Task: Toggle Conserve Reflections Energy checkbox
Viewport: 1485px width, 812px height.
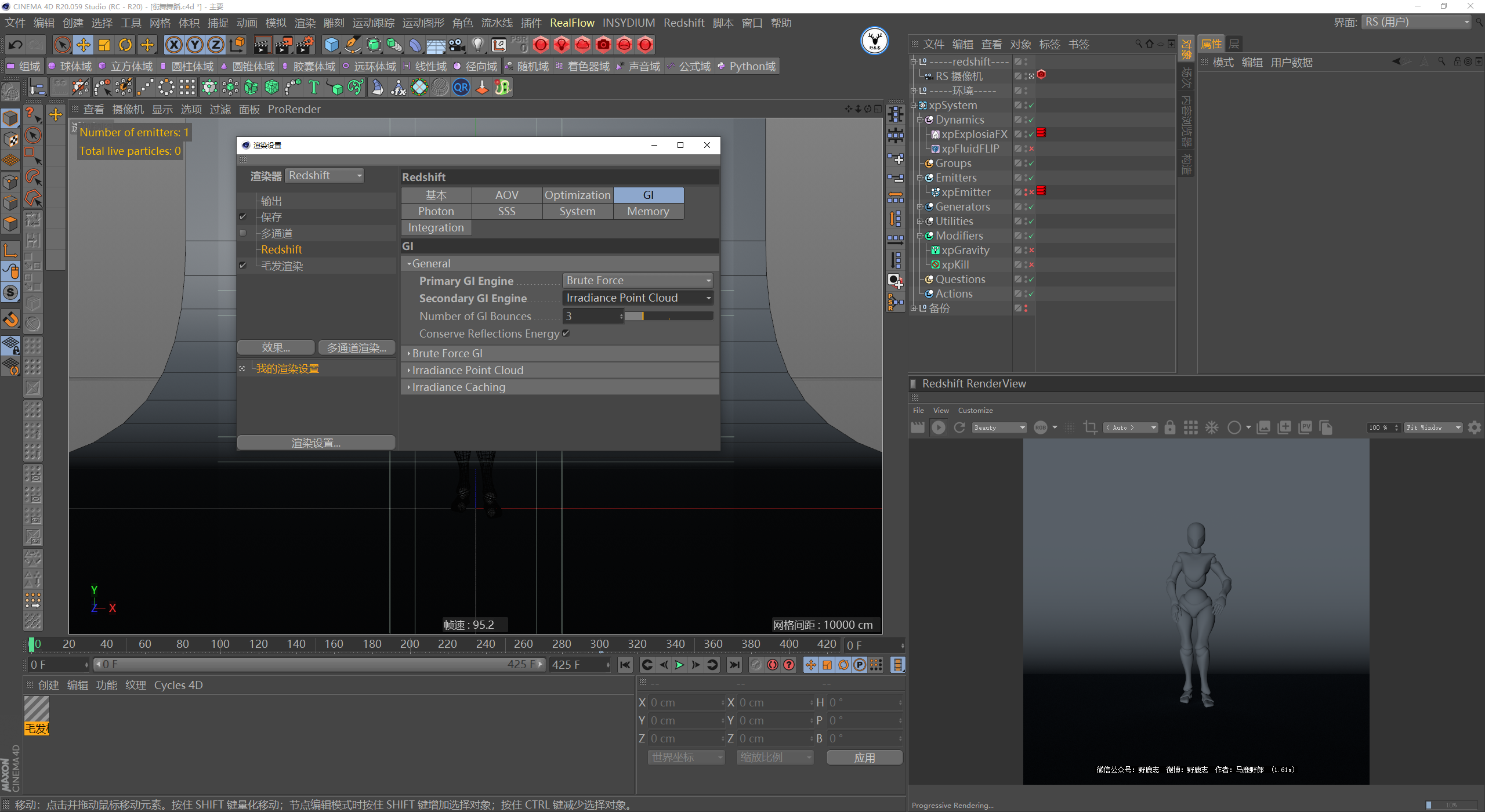Action: pyautogui.click(x=566, y=333)
